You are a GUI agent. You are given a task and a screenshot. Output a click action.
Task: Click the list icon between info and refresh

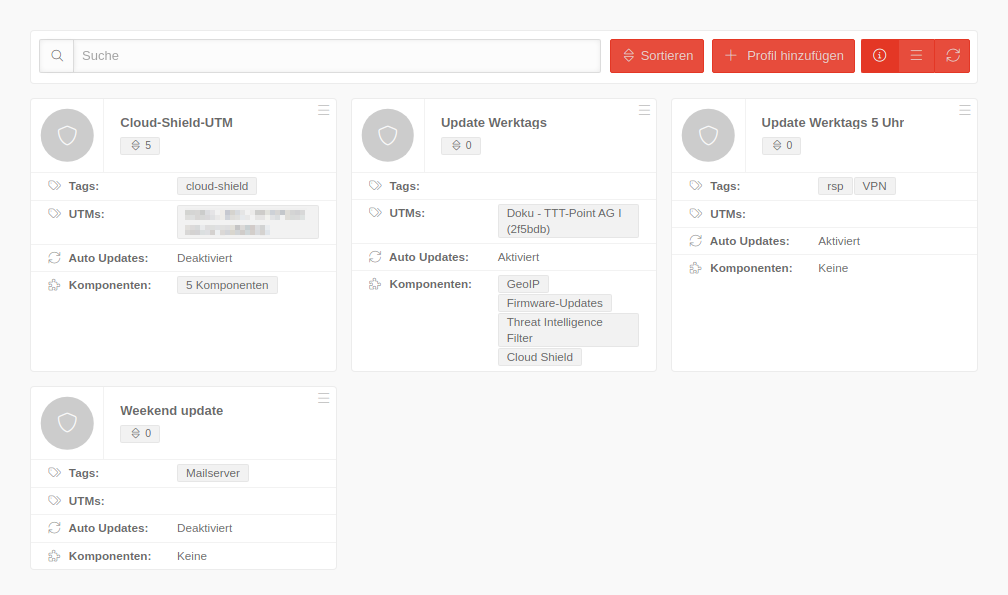click(x=916, y=56)
